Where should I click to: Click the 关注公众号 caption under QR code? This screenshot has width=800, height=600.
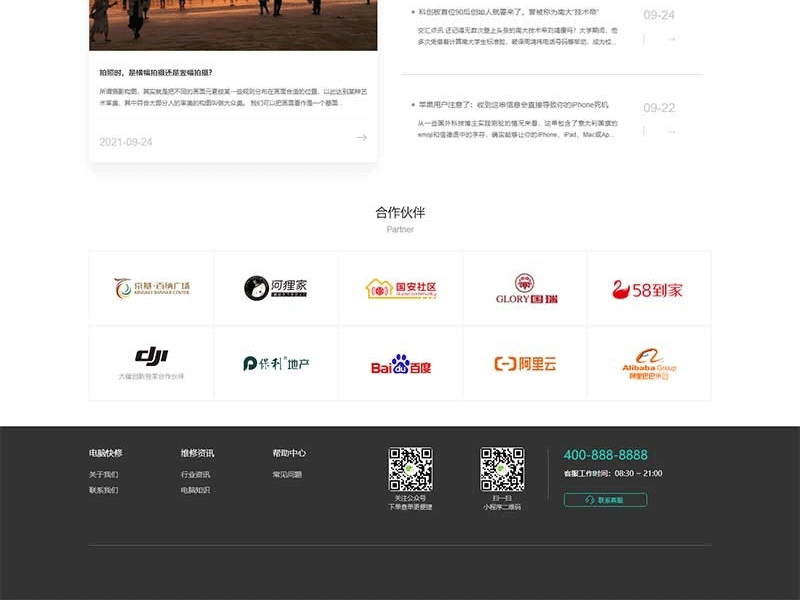pyautogui.click(x=410, y=498)
